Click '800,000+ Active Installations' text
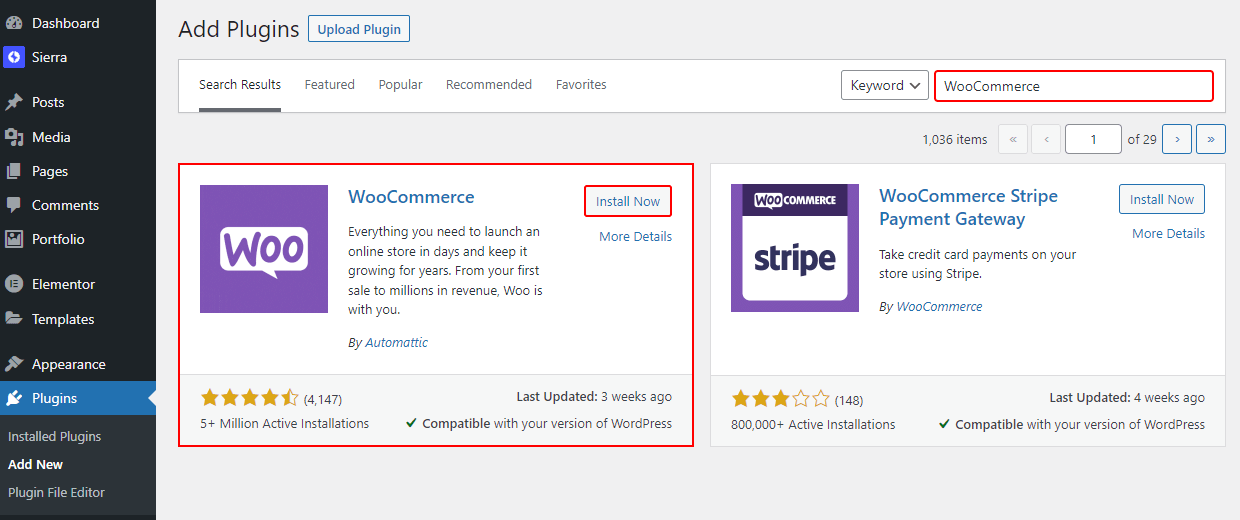Screen dimensions: 1240x520 pyautogui.click(x=814, y=424)
